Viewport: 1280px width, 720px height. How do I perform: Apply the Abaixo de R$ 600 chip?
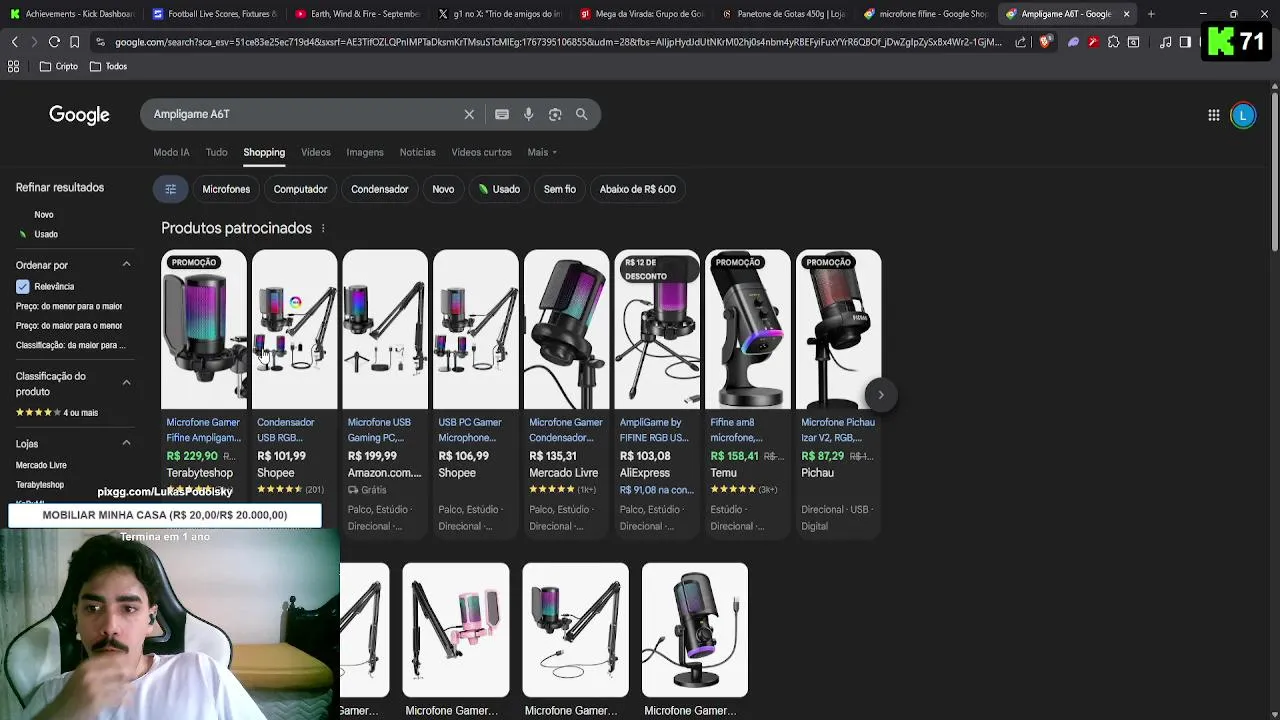click(x=637, y=189)
